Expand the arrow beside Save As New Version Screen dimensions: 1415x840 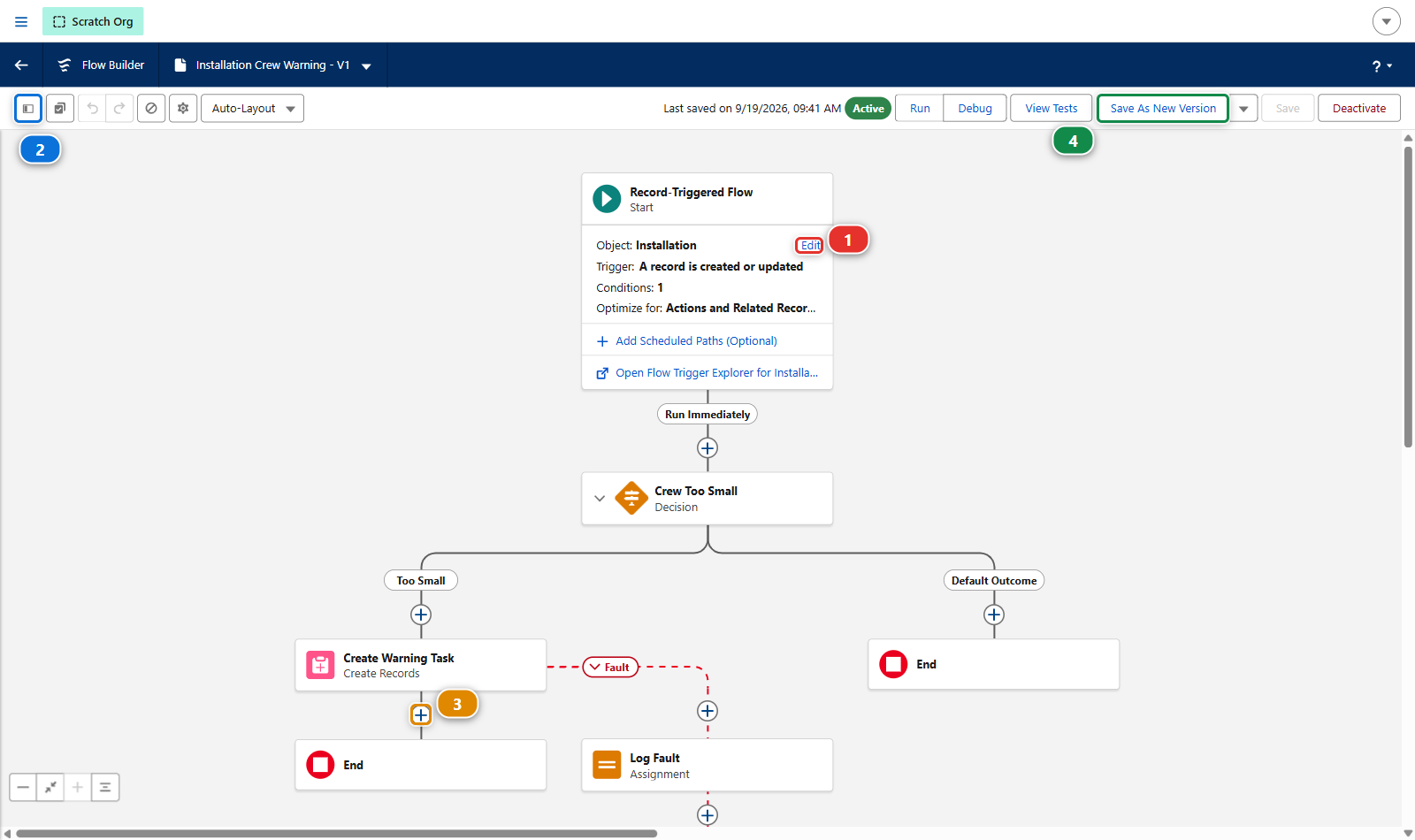[x=1243, y=109]
